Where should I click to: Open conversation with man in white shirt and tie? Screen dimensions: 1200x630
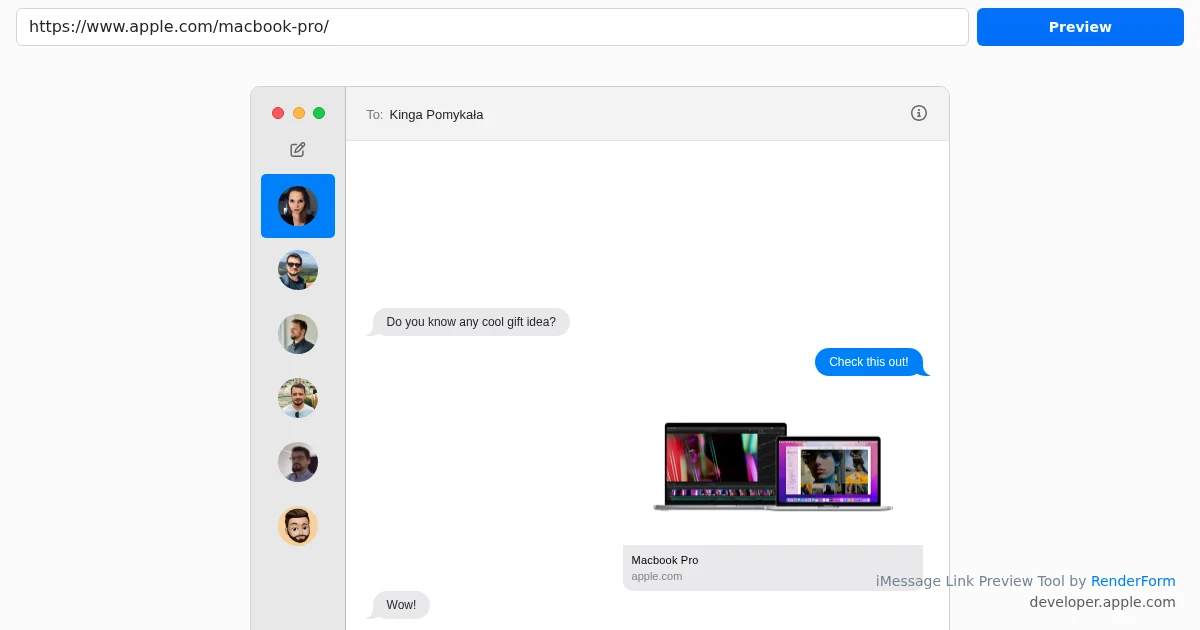point(298,398)
